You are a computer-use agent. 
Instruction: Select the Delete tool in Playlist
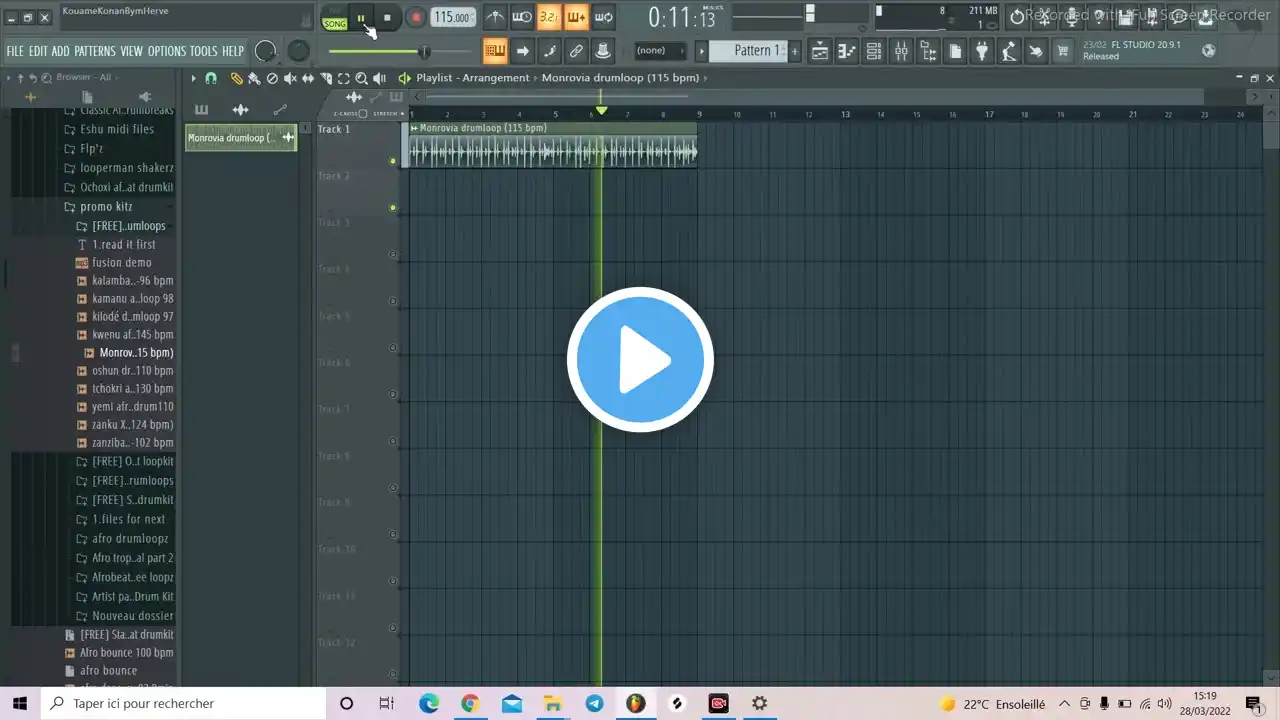point(272,78)
